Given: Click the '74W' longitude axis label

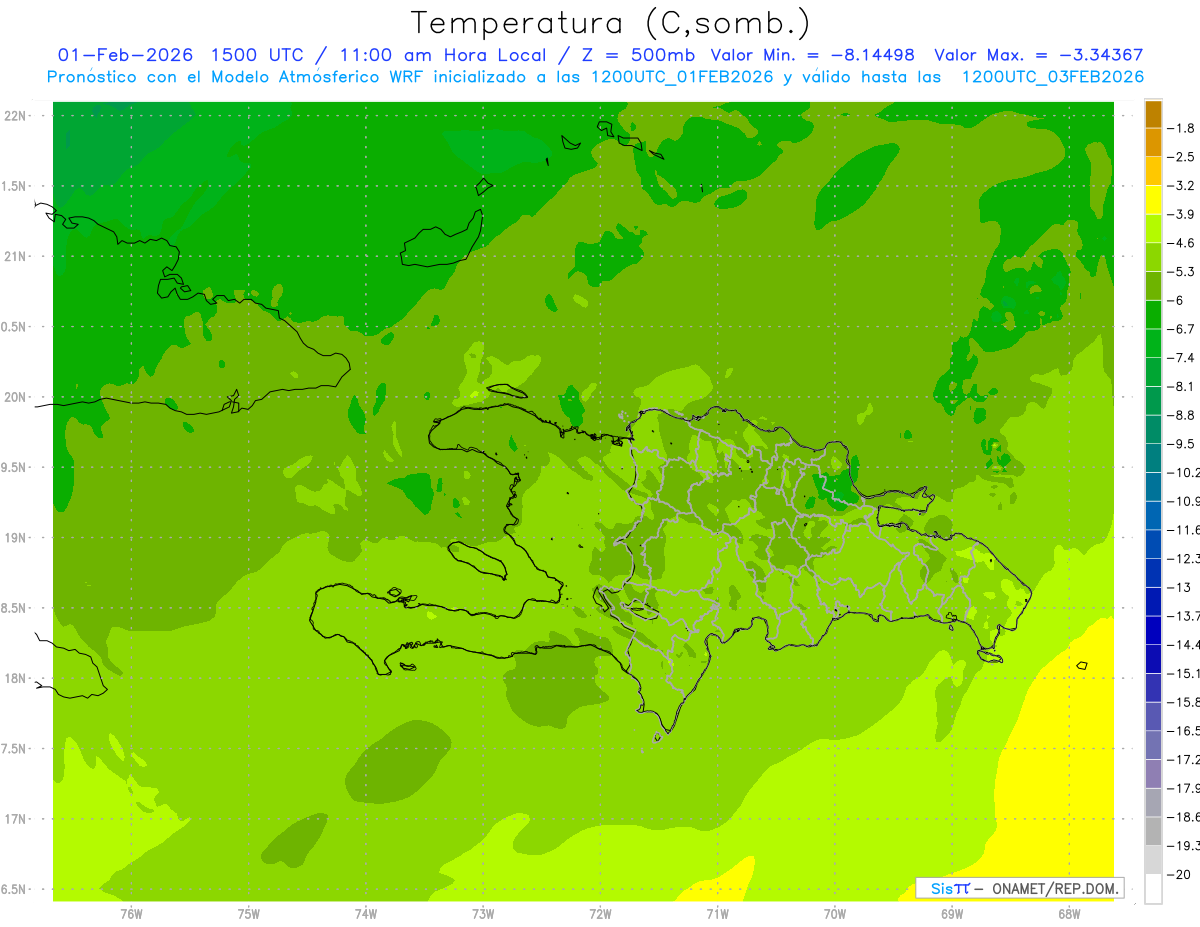Looking at the screenshot, I should point(366,912).
